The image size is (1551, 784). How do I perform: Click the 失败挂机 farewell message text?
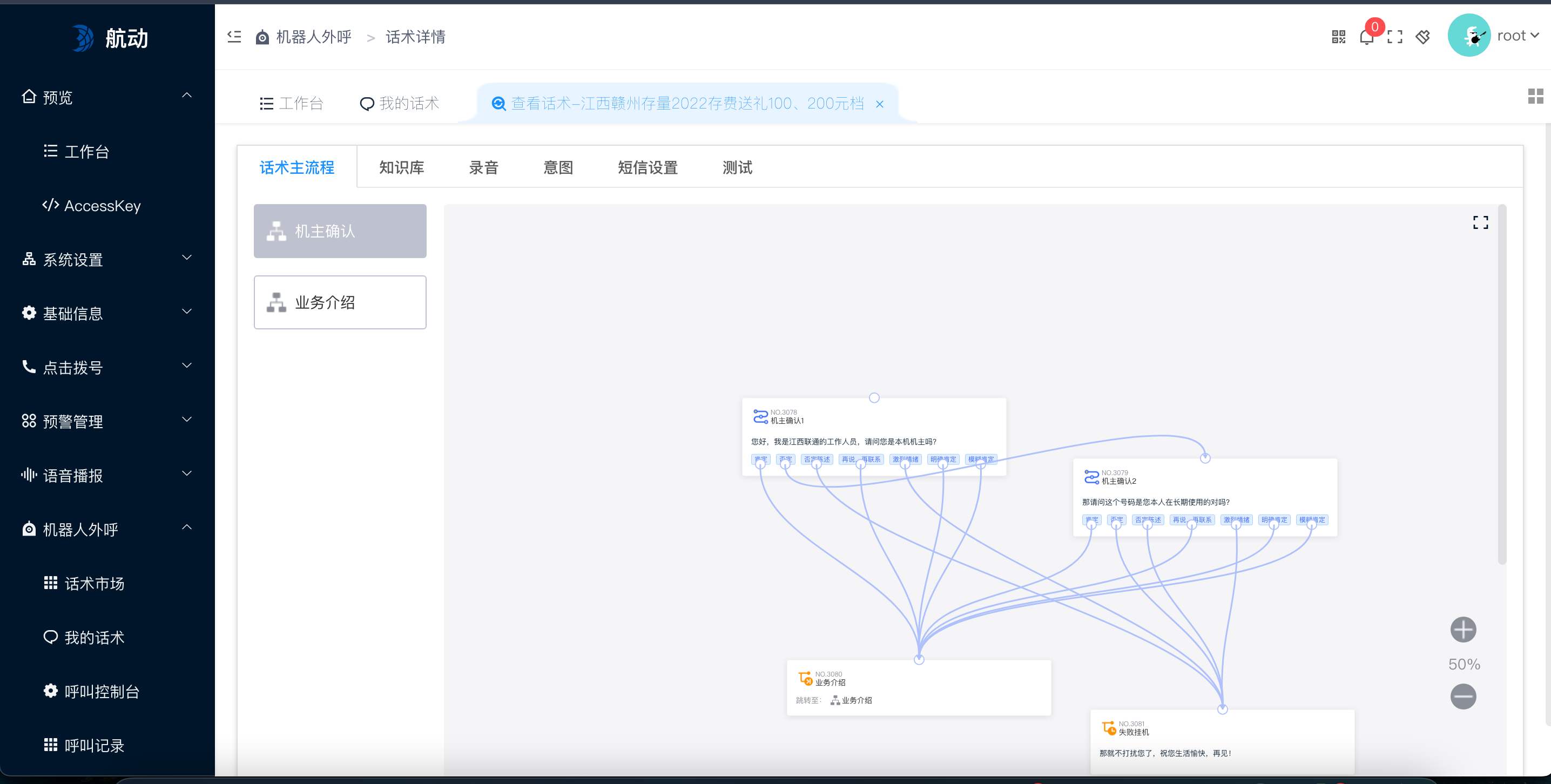coord(1165,753)
